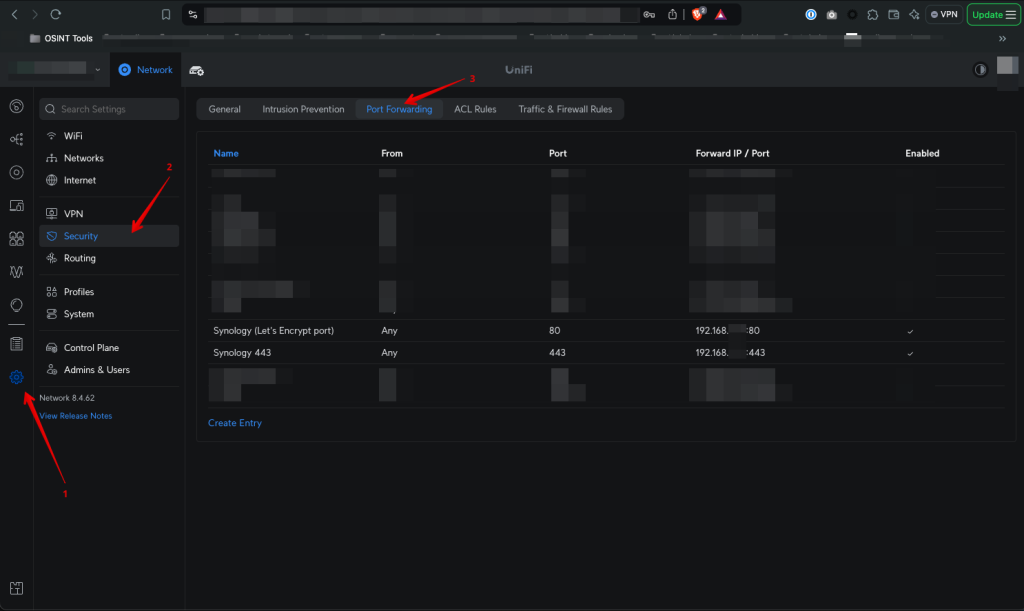Open the 1Password extension icon
This screenshot has width=1024, height=611.
tap(810, 14)
